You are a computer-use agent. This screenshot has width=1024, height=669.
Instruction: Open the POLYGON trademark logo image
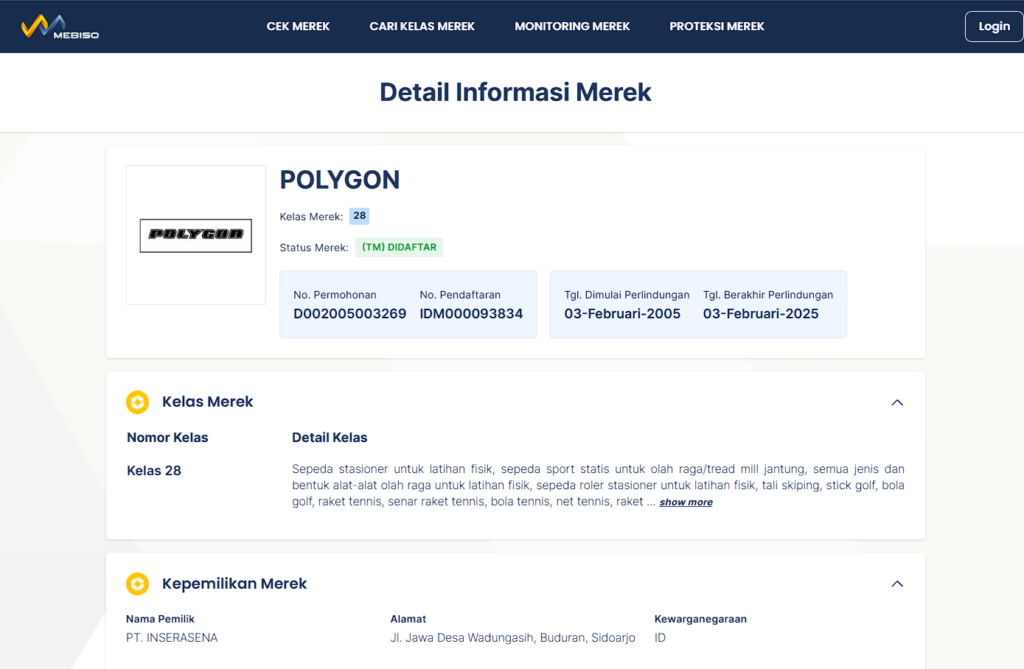(195, 235)
